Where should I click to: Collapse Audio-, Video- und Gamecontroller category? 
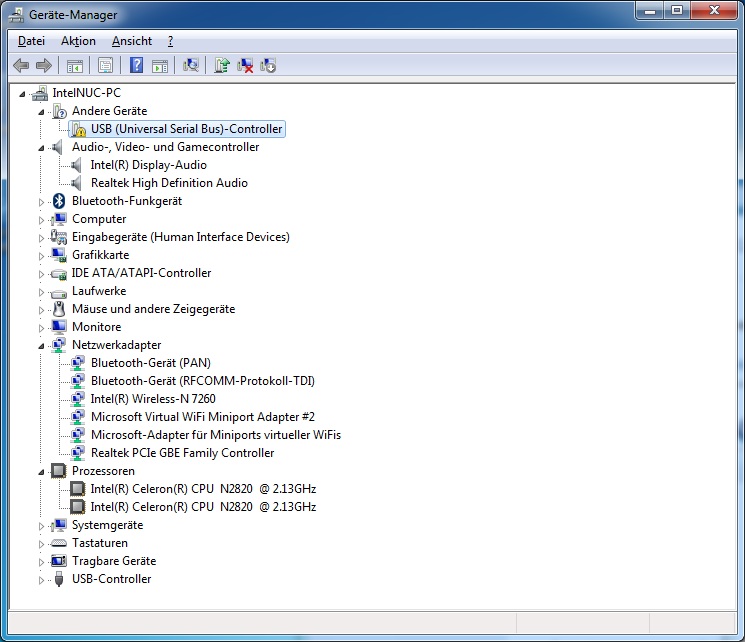[41, 149]
